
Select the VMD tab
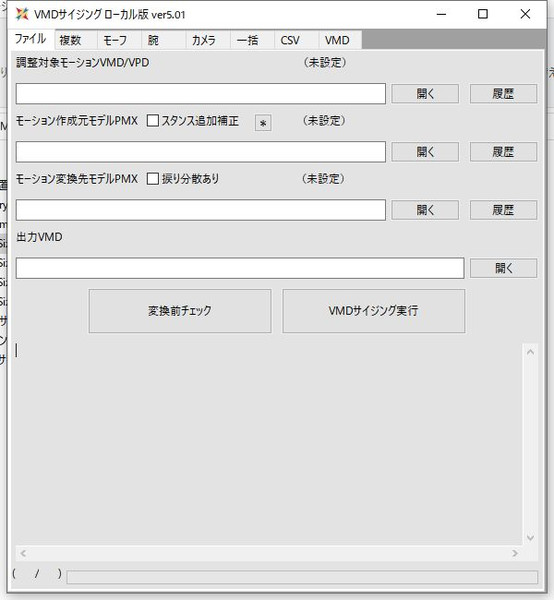click(x=340, y=40)
